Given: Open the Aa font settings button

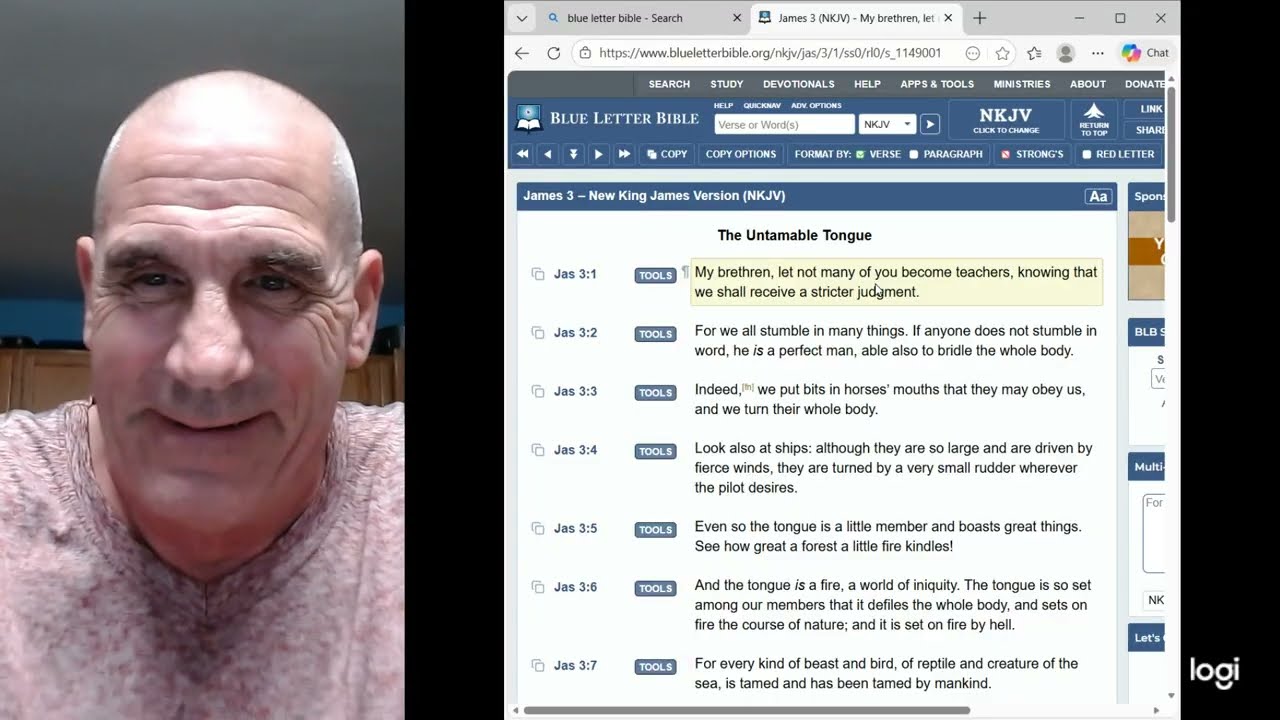Looking at the screenshot, I should 1098,196.
